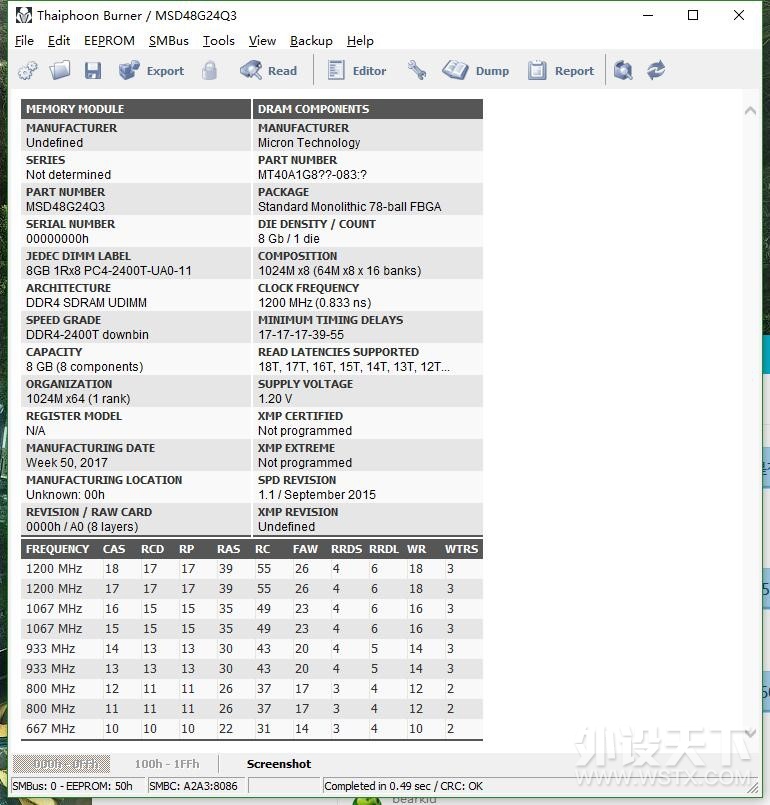
Task: Read SPD data from the module
Action: coord(268,70)
